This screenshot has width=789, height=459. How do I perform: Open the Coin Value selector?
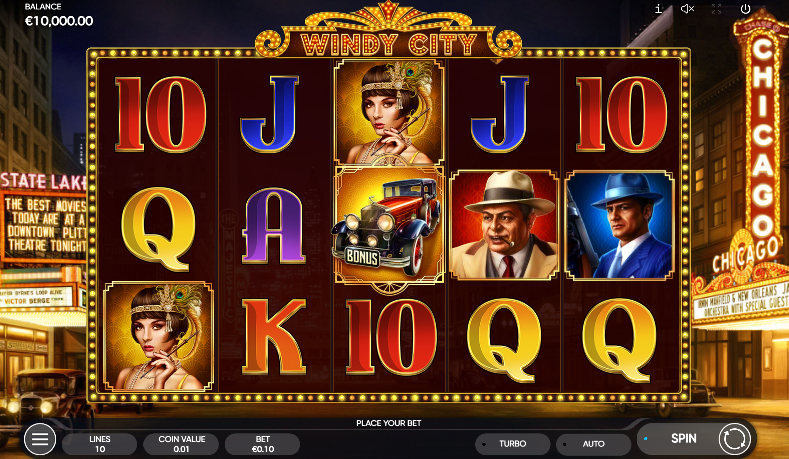(x=181, y=444)
